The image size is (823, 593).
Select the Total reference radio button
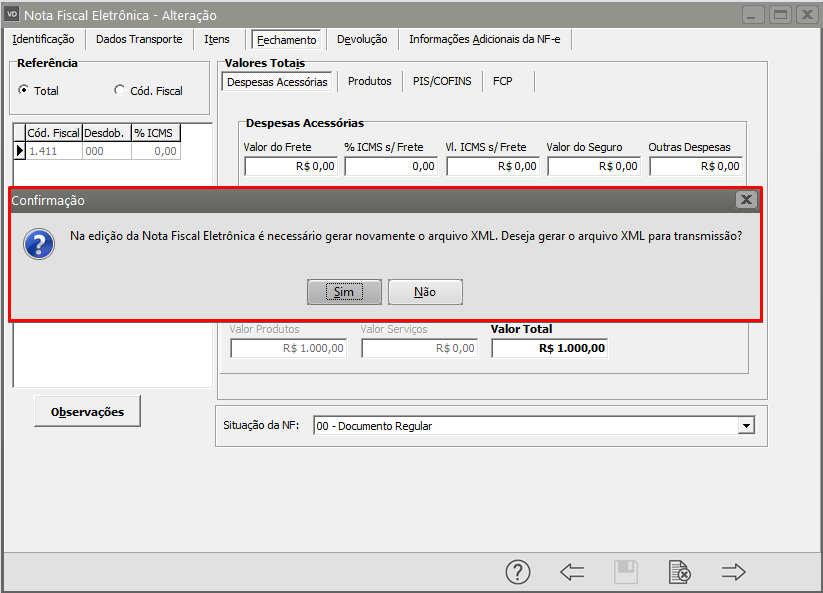[24, 90]
